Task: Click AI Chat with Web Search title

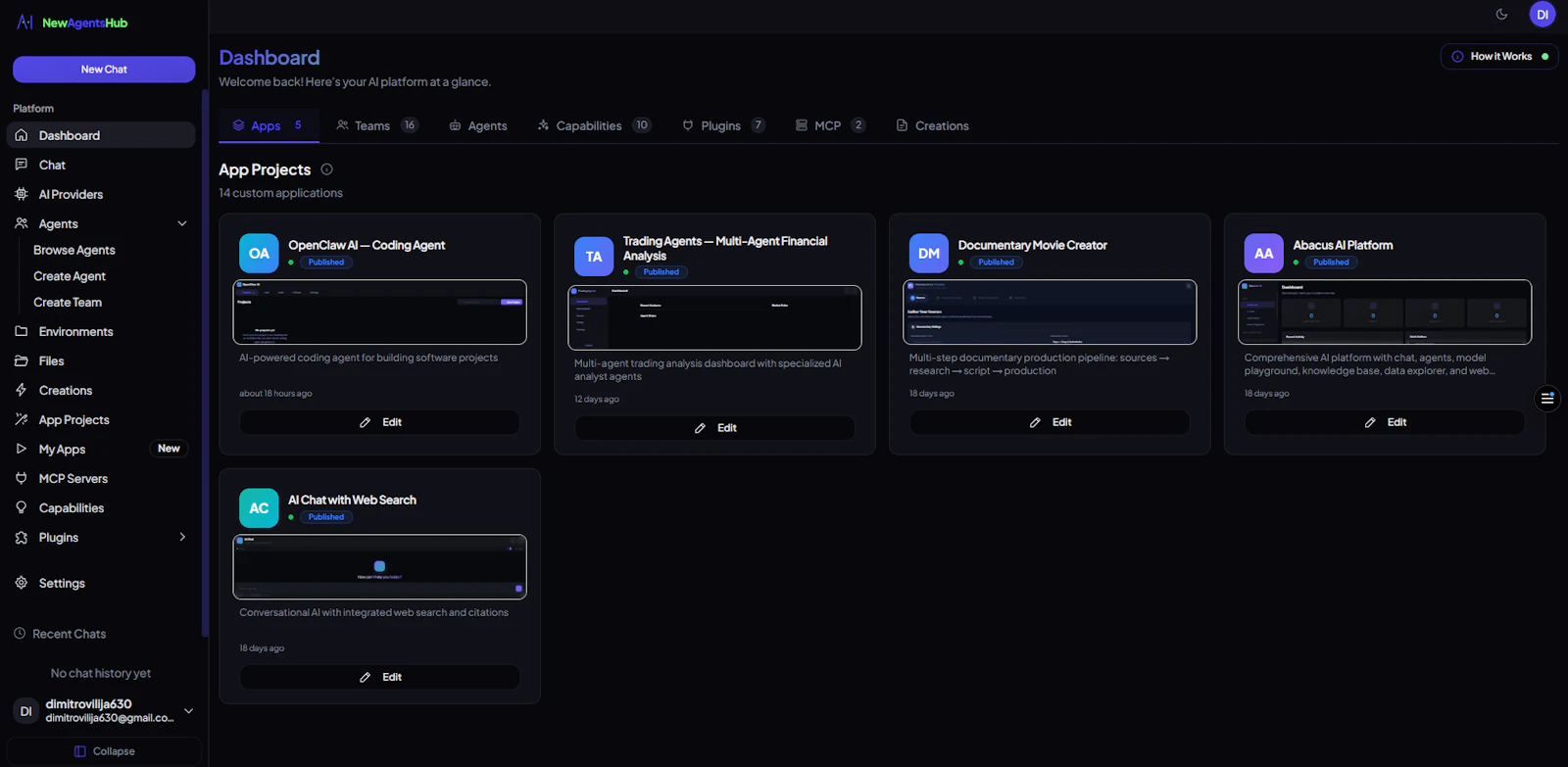Action: [352, 500]
